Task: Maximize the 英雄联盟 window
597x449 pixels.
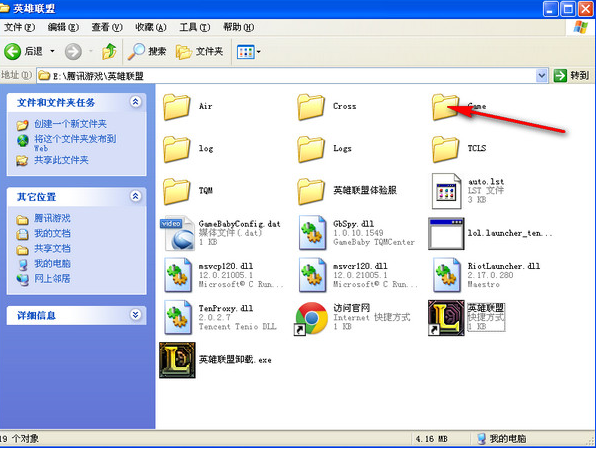Action: 568,8
